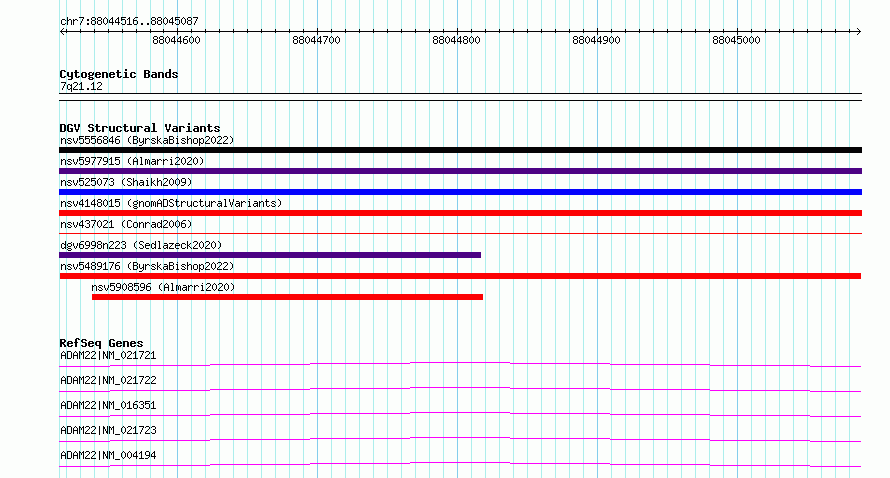Click the magenta ADAM22|NM_021723 transcript line
The width and height of the screenshot is (890, 478).
pos(460,438)
